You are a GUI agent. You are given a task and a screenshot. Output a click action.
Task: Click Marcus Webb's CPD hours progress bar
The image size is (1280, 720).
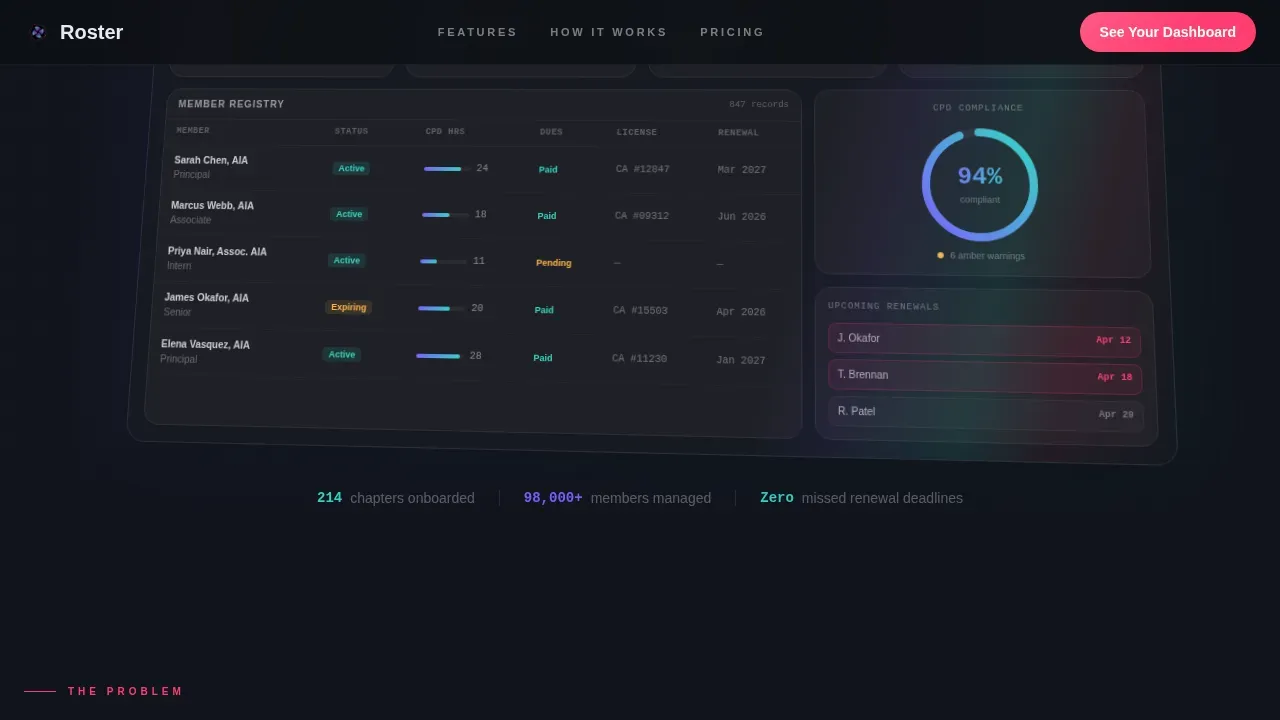pos(445,215)
